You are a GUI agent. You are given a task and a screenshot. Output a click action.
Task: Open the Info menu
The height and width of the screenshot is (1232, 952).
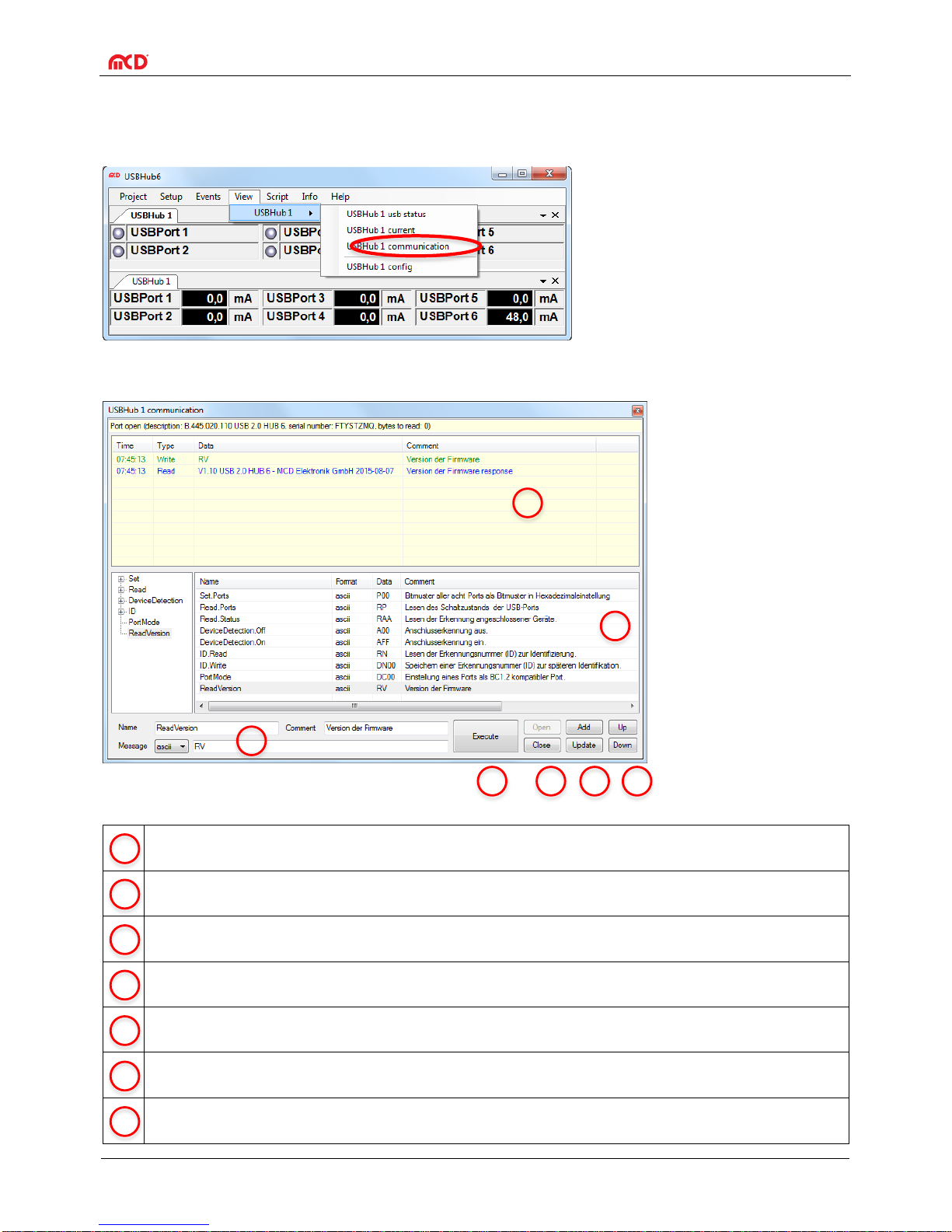(309, 197)
